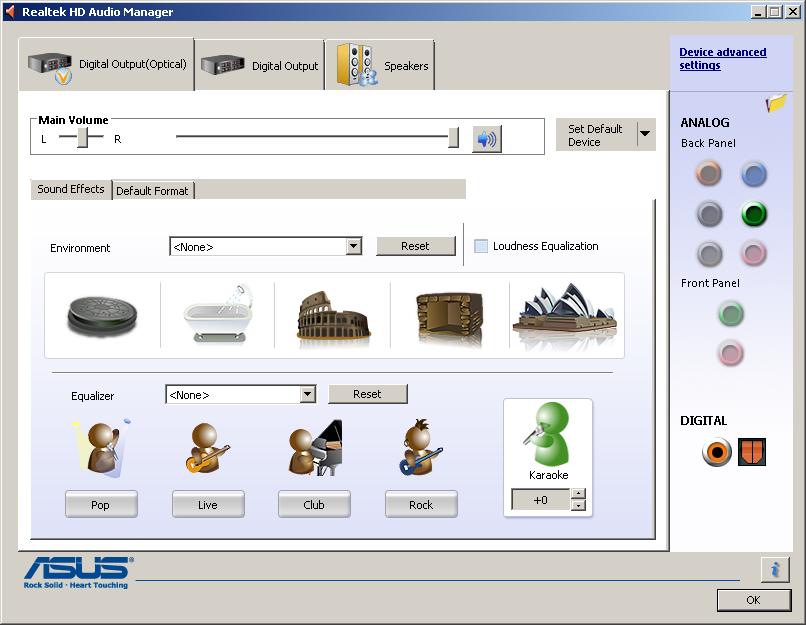Click the L/R balance slider handle
806x625 pixels.
coord(83,138)
